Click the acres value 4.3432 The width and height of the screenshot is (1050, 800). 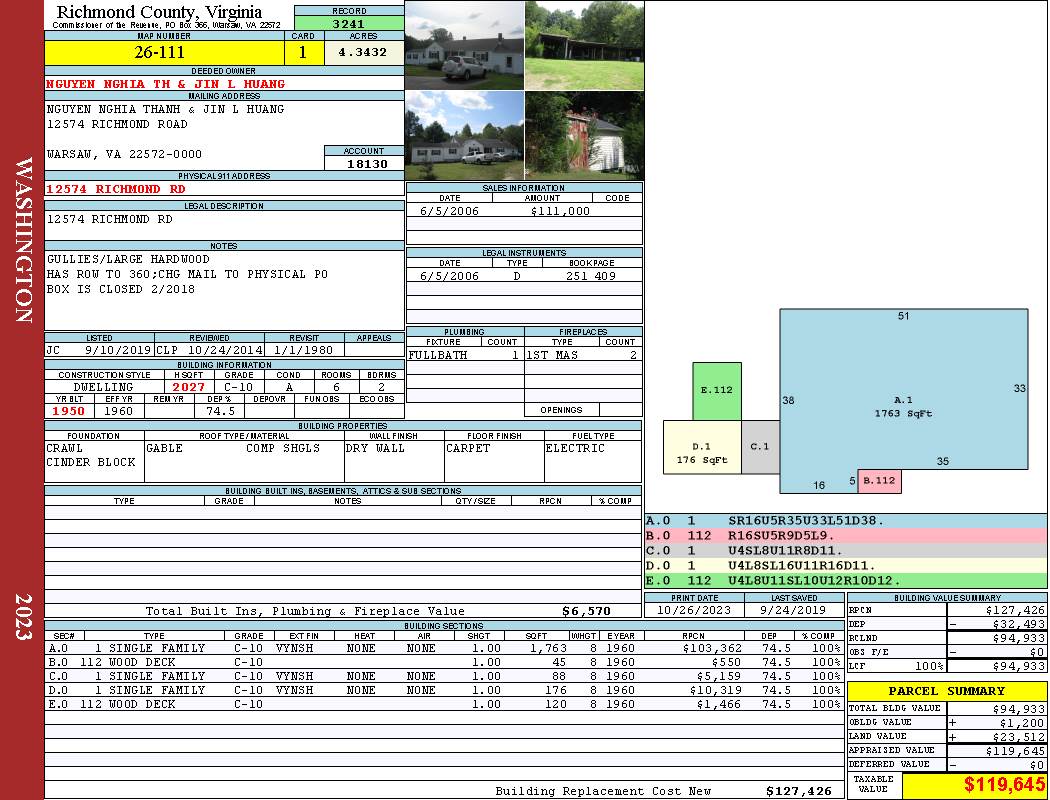pos(363,53)
